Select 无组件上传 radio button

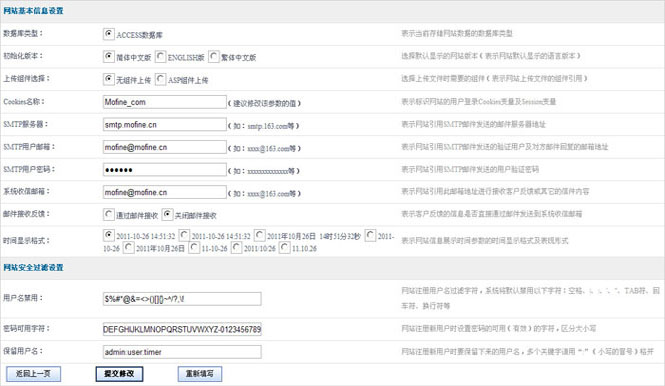coord(109,79)
